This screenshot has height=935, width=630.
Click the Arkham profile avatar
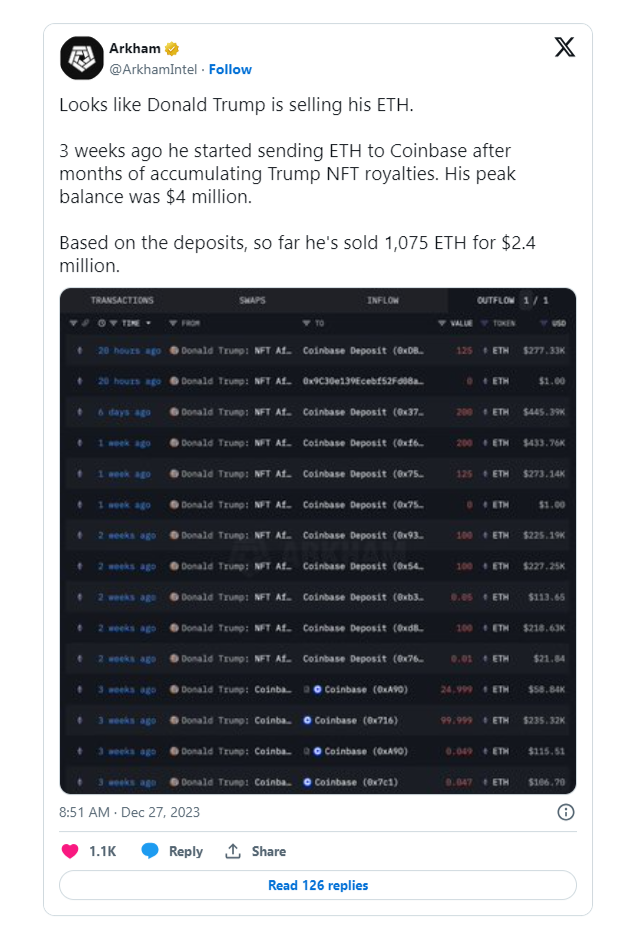coord(82,59)
